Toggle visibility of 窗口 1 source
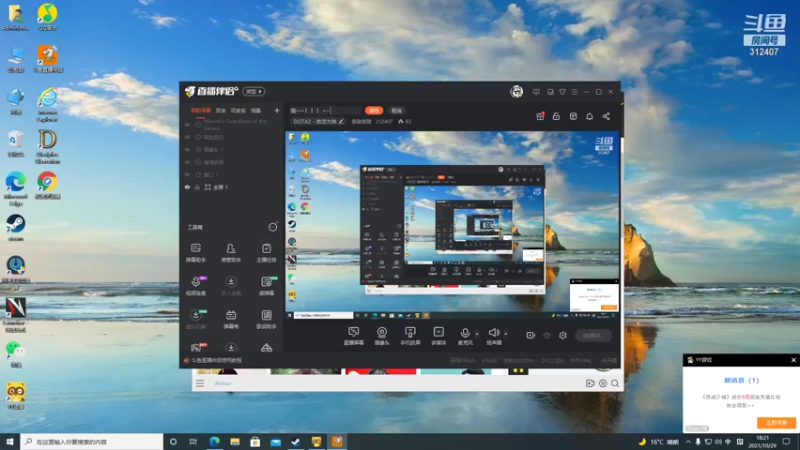The image size is (800, 450). [x=187, y=174]
